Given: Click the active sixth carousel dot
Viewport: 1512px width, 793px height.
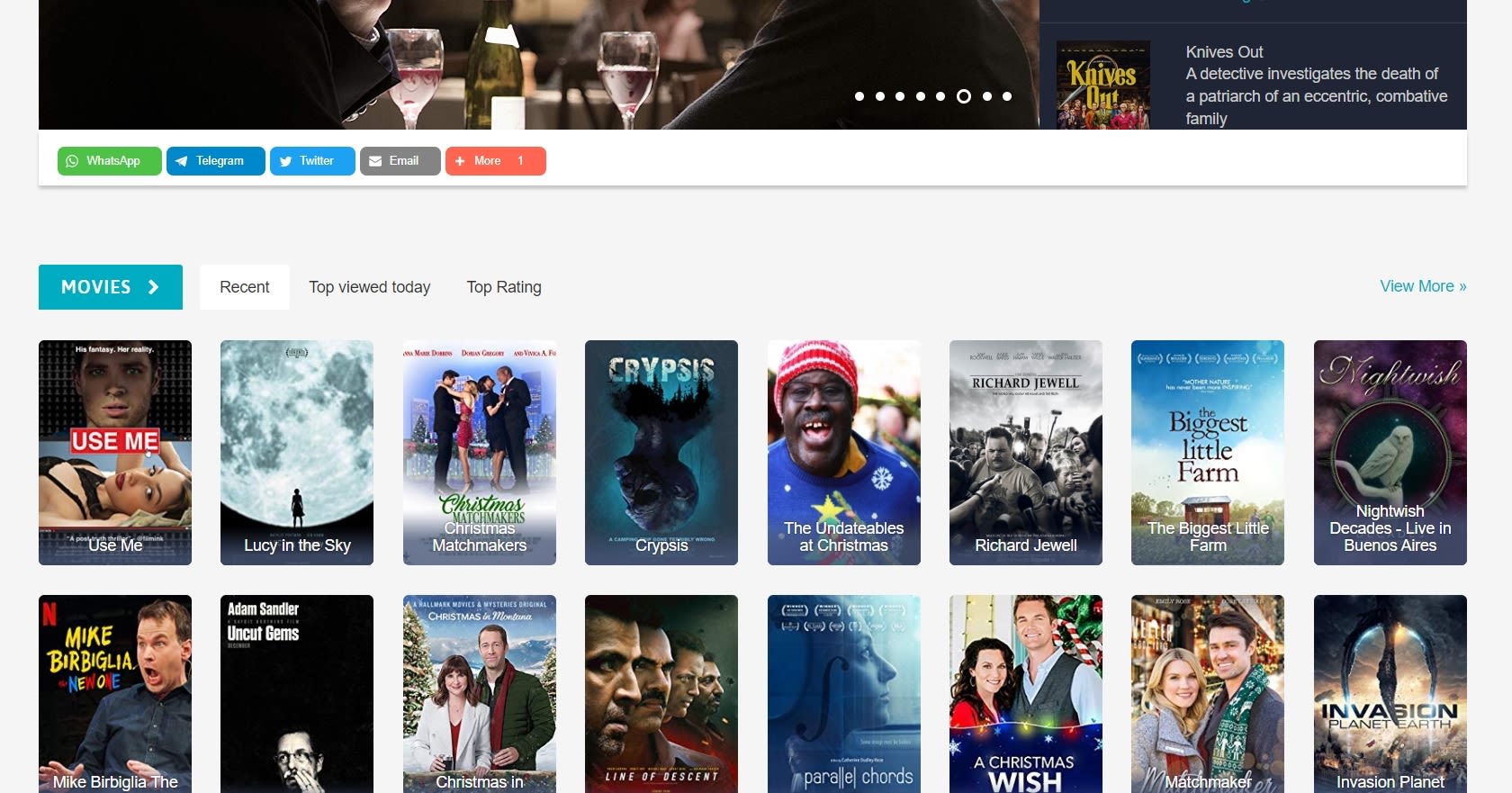Looking at the screenshot, I should click(964, 96).
